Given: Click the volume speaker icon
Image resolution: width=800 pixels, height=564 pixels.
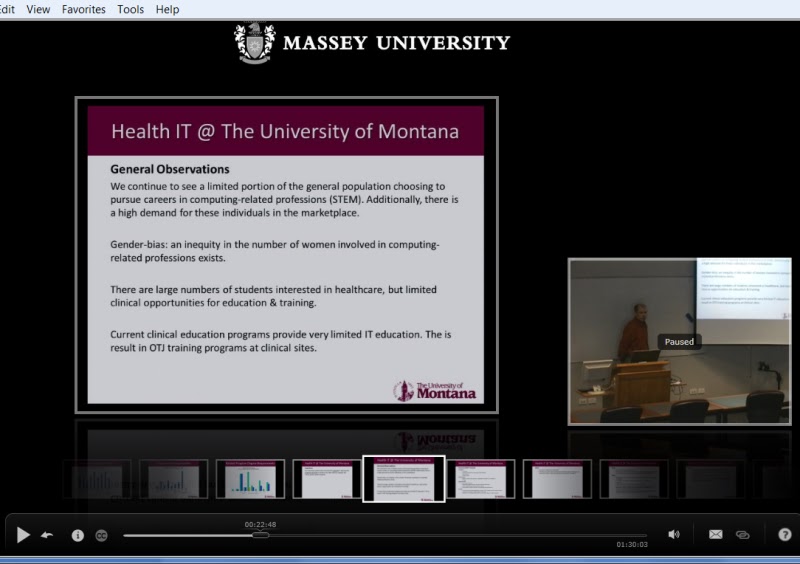Looking at the screenshot, I should (673, 534).
